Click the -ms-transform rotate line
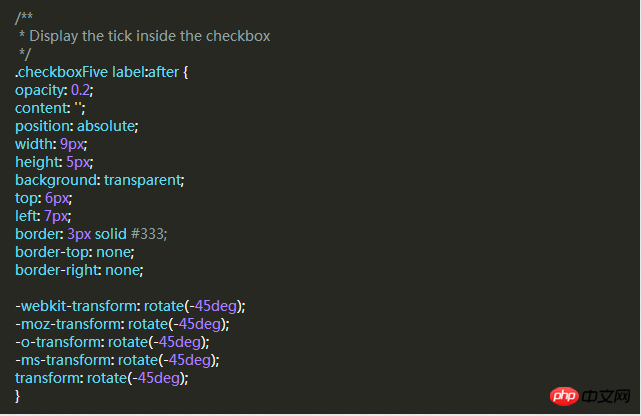Viewport: 641px width, 416px height. tap(117, 360)
